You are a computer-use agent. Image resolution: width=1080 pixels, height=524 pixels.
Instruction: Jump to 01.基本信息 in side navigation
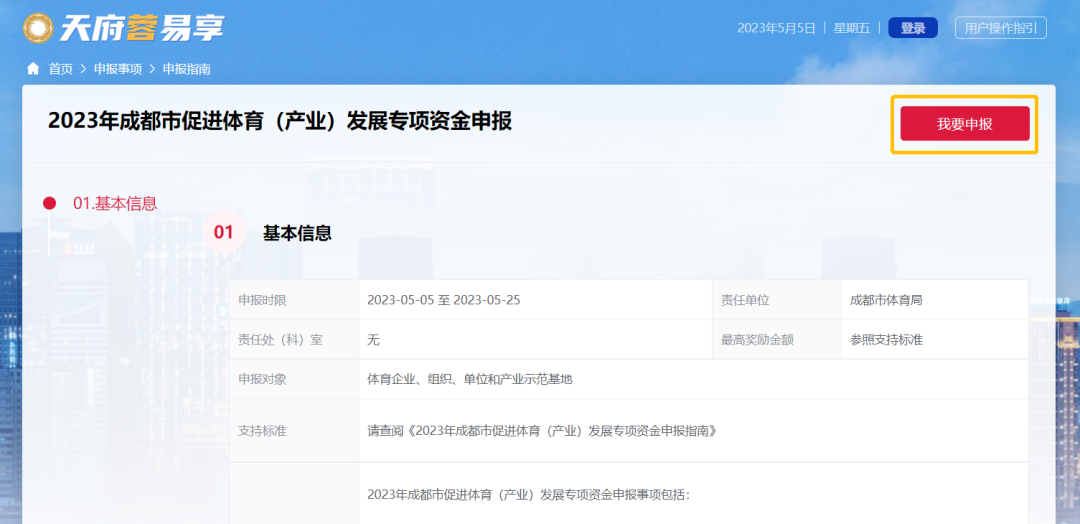pos(115,203)
